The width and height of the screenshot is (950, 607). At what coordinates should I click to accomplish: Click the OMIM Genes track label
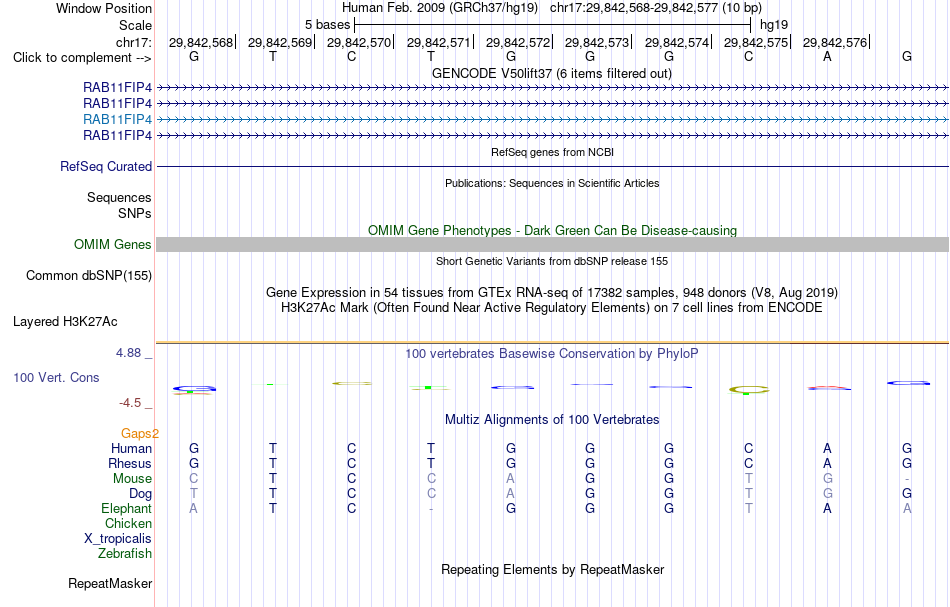[113, 244]
